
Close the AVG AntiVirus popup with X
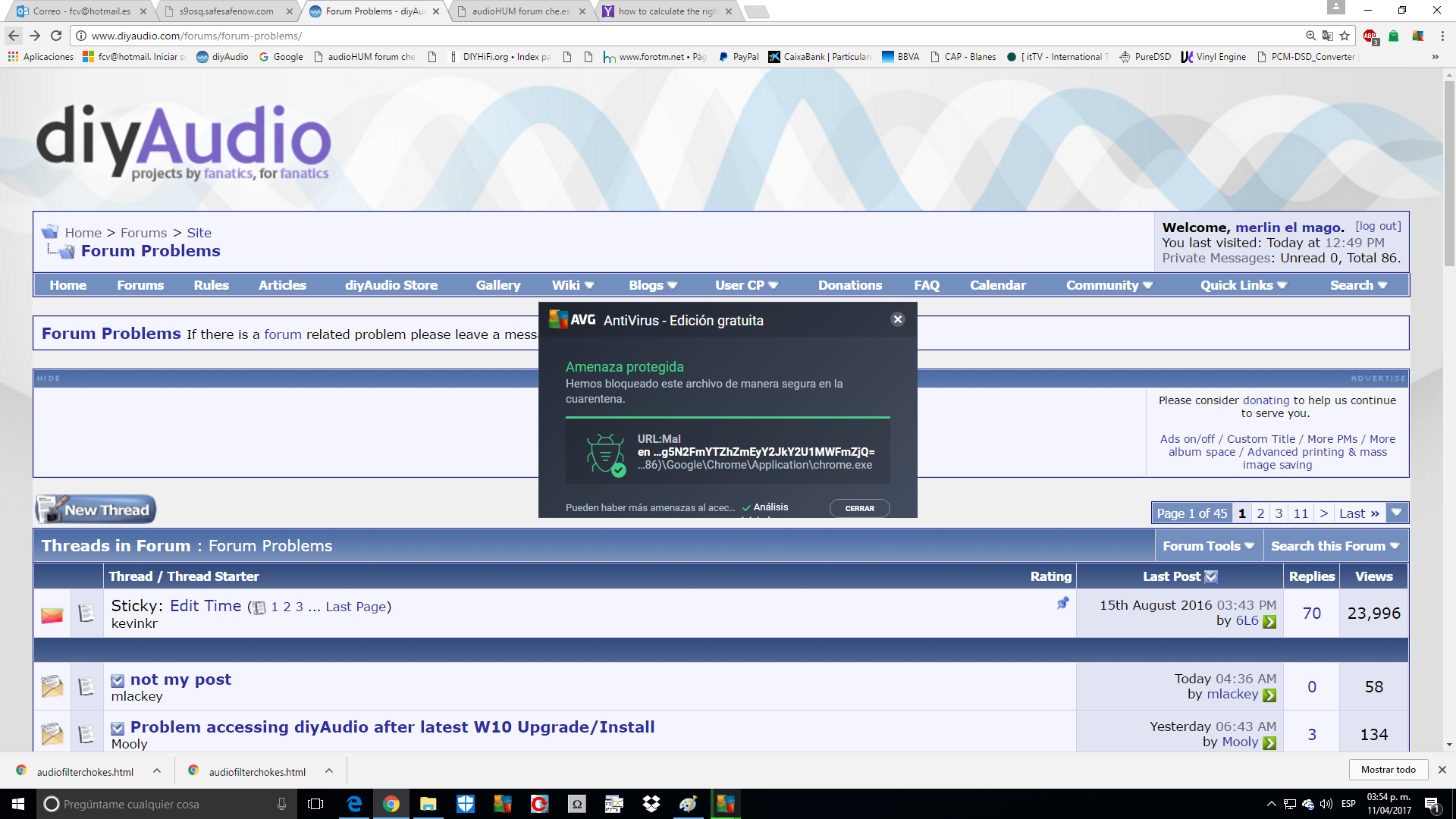(898, 319)
